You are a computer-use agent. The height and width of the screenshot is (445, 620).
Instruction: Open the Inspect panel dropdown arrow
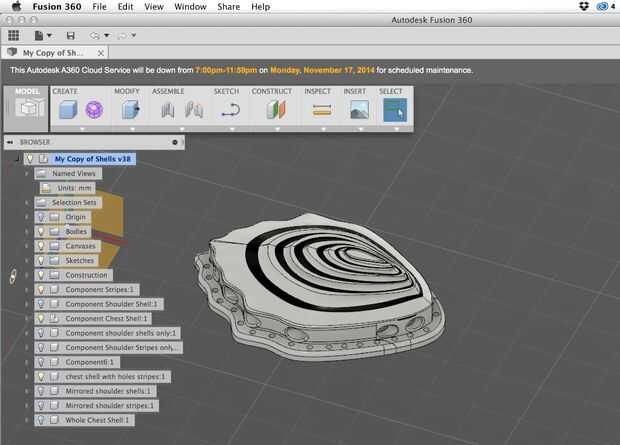point(323,129)
